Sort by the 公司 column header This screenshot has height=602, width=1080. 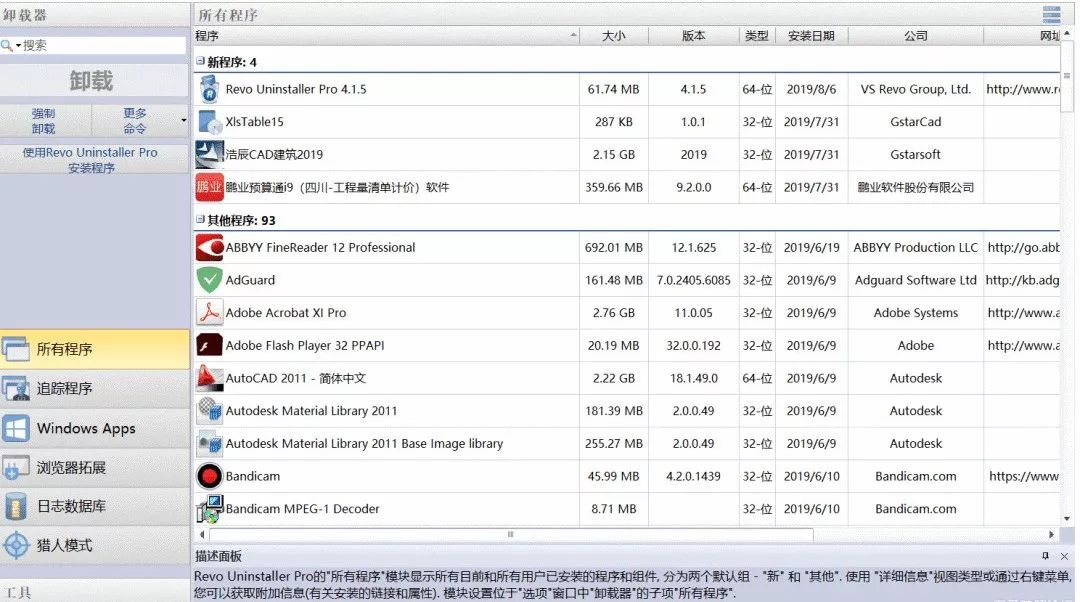pos(915,36)
